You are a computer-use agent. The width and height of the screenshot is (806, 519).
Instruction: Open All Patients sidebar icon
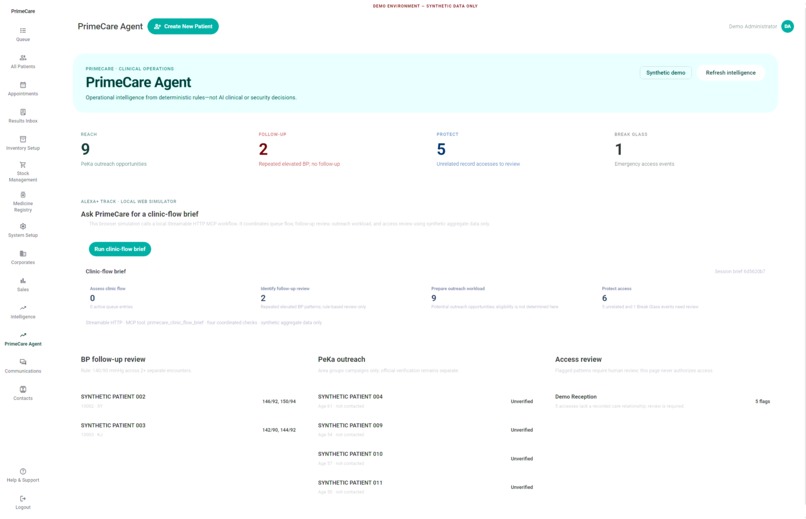point(23,58)
